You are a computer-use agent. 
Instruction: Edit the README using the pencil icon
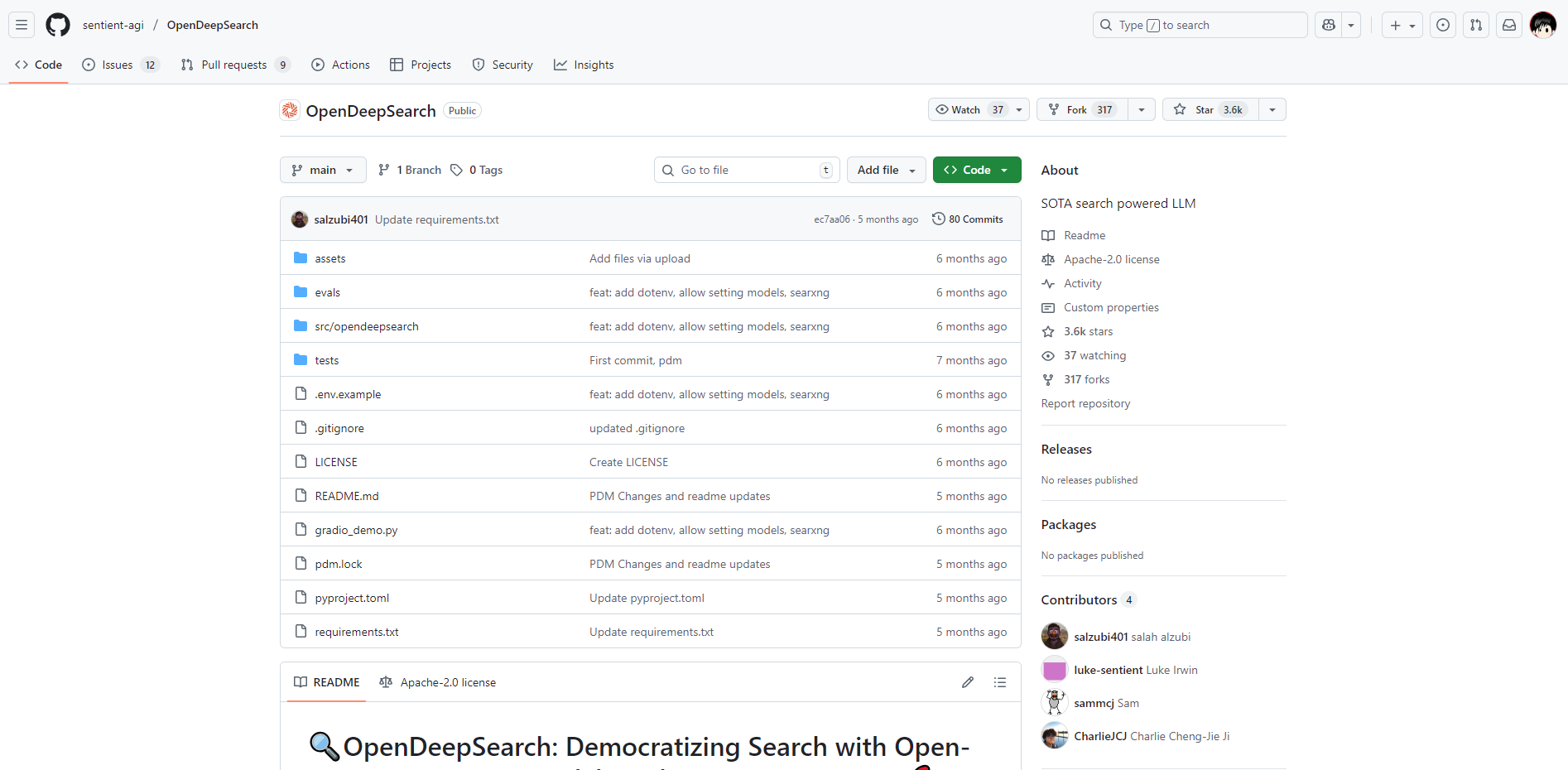[x=967, y=681]
